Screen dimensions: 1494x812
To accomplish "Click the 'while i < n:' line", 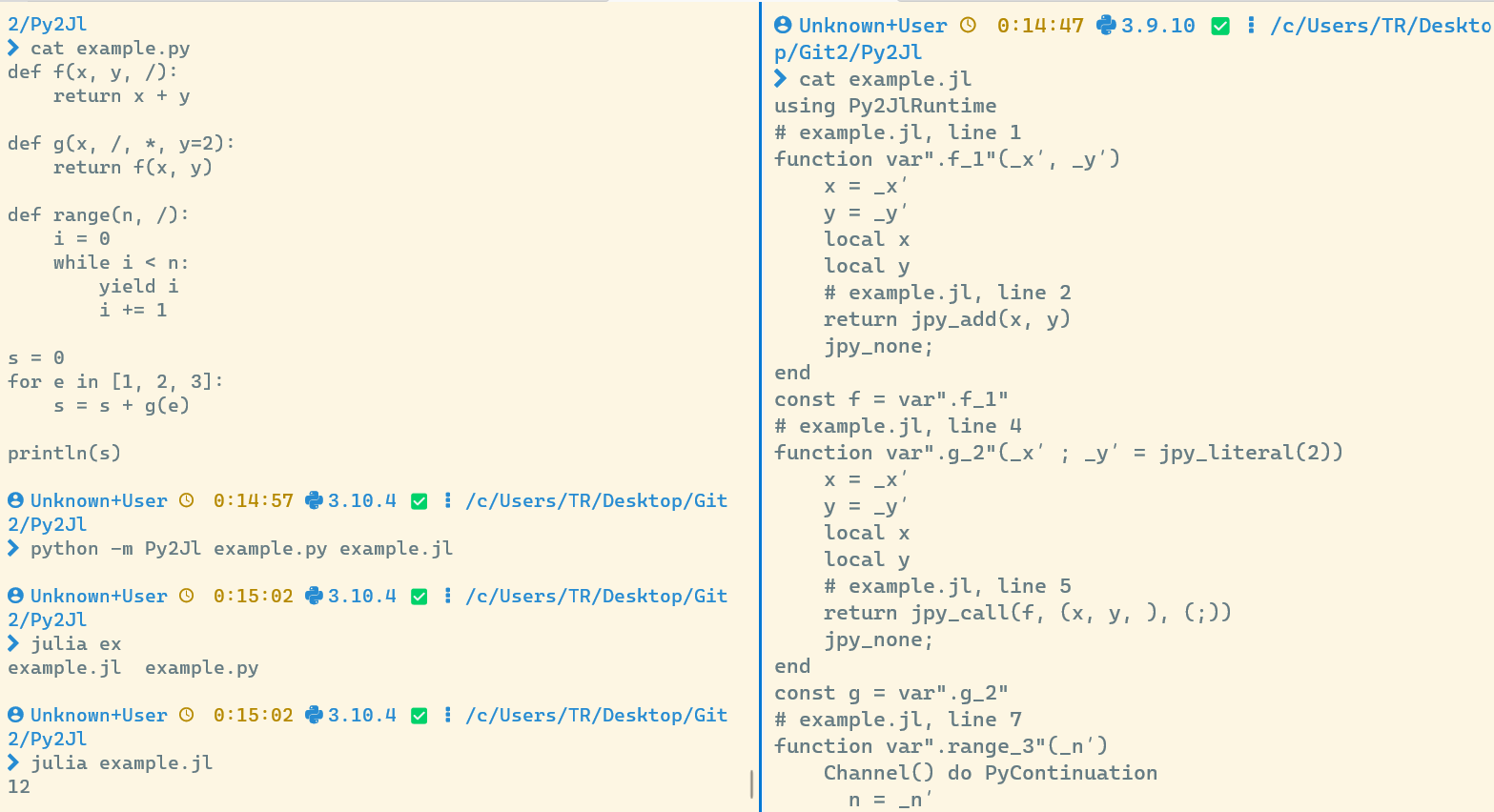I will click(x=121, y=263).
